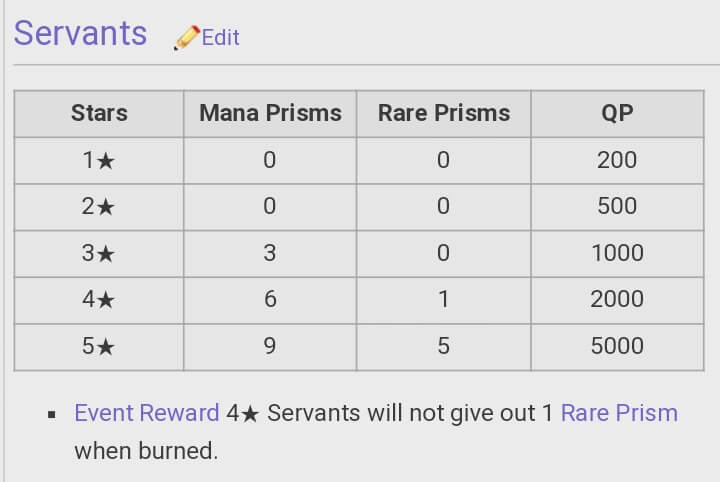Click the 5★ row label
This screenshot has width=720, height=482.
point(99,347)
